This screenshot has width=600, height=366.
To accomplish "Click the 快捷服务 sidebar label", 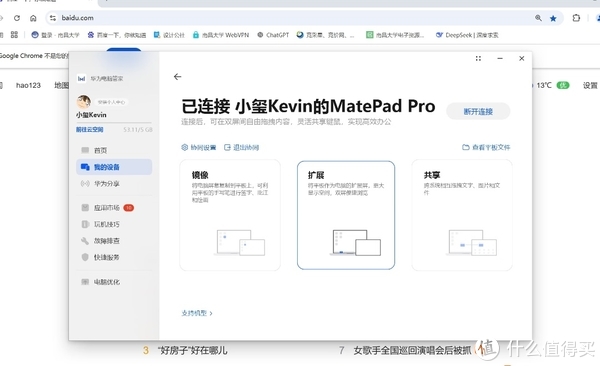I will click(x=107, y=257).
